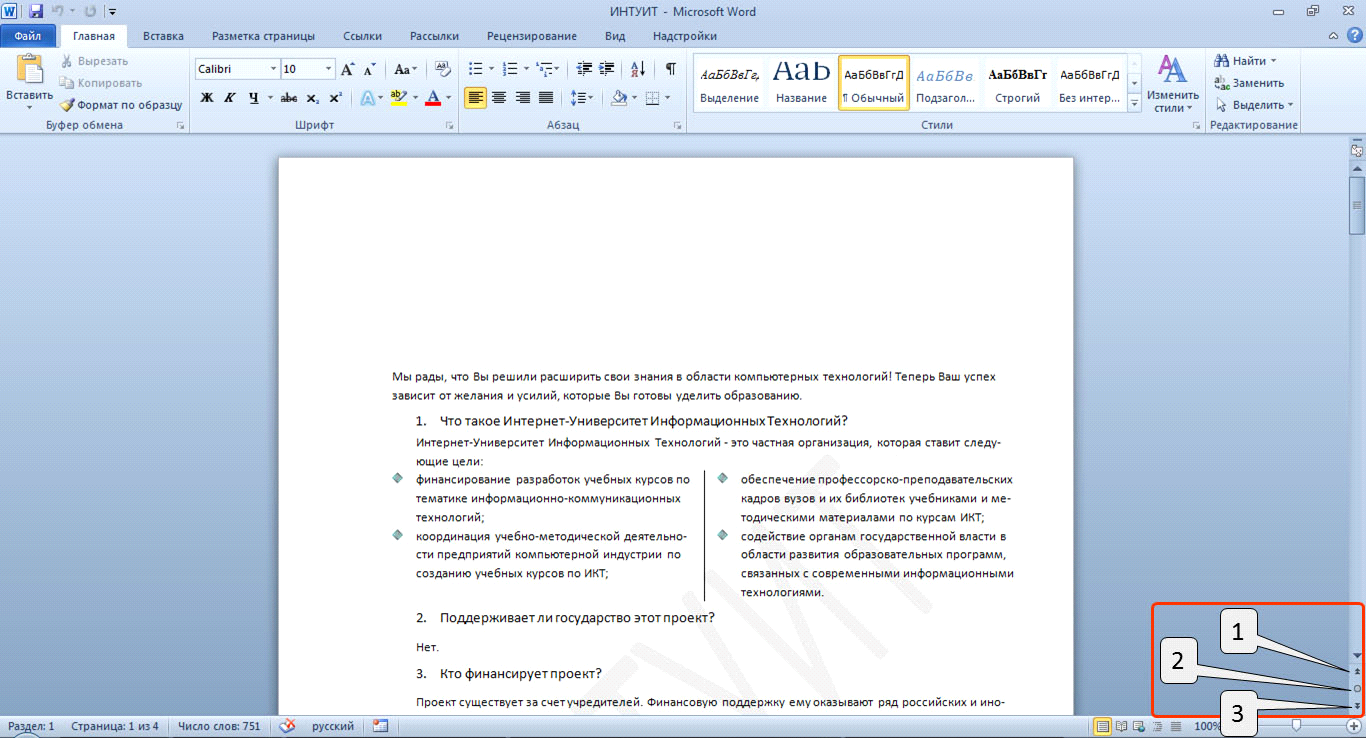Click the zoom in plus button
This screenshot has height=738, width=1366.
1354,726
